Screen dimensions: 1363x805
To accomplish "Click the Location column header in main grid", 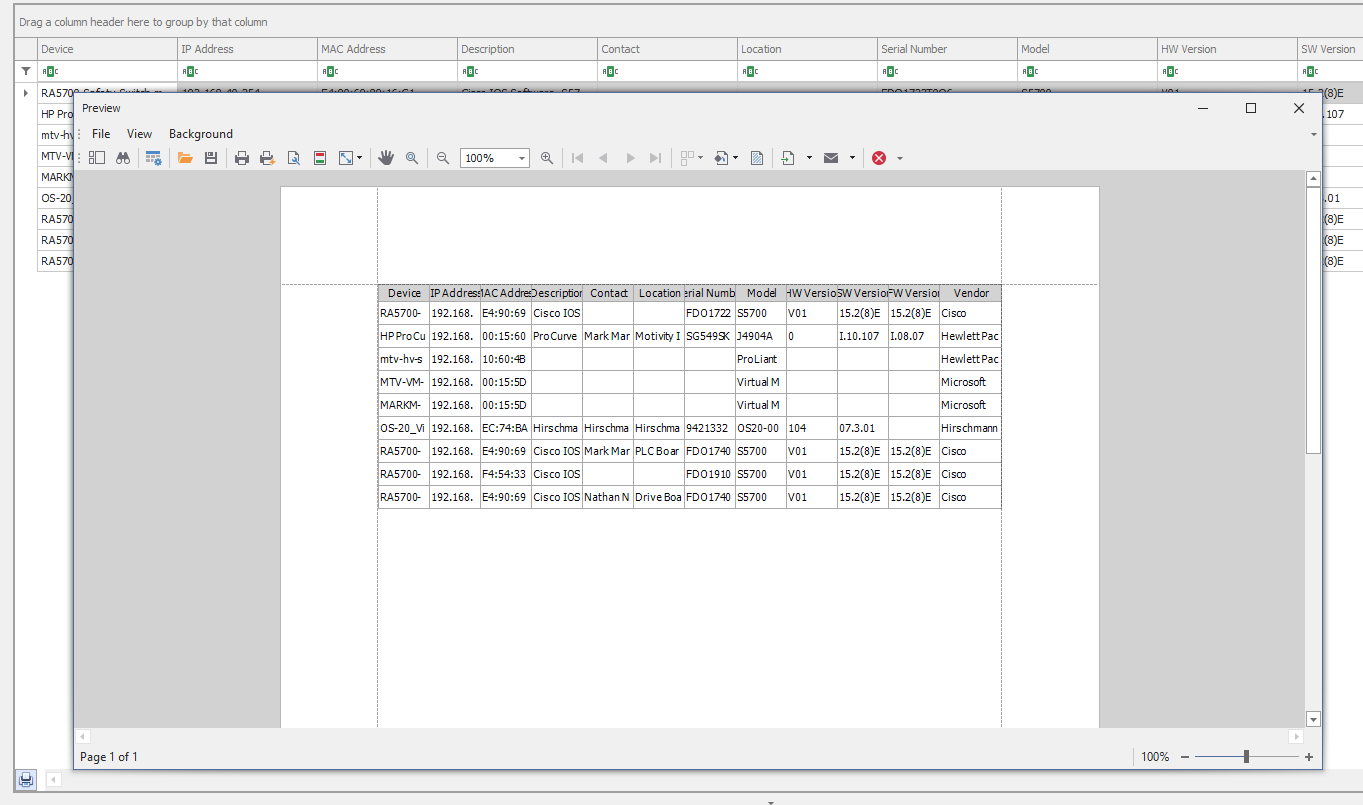I will click(x=807, y=49).
